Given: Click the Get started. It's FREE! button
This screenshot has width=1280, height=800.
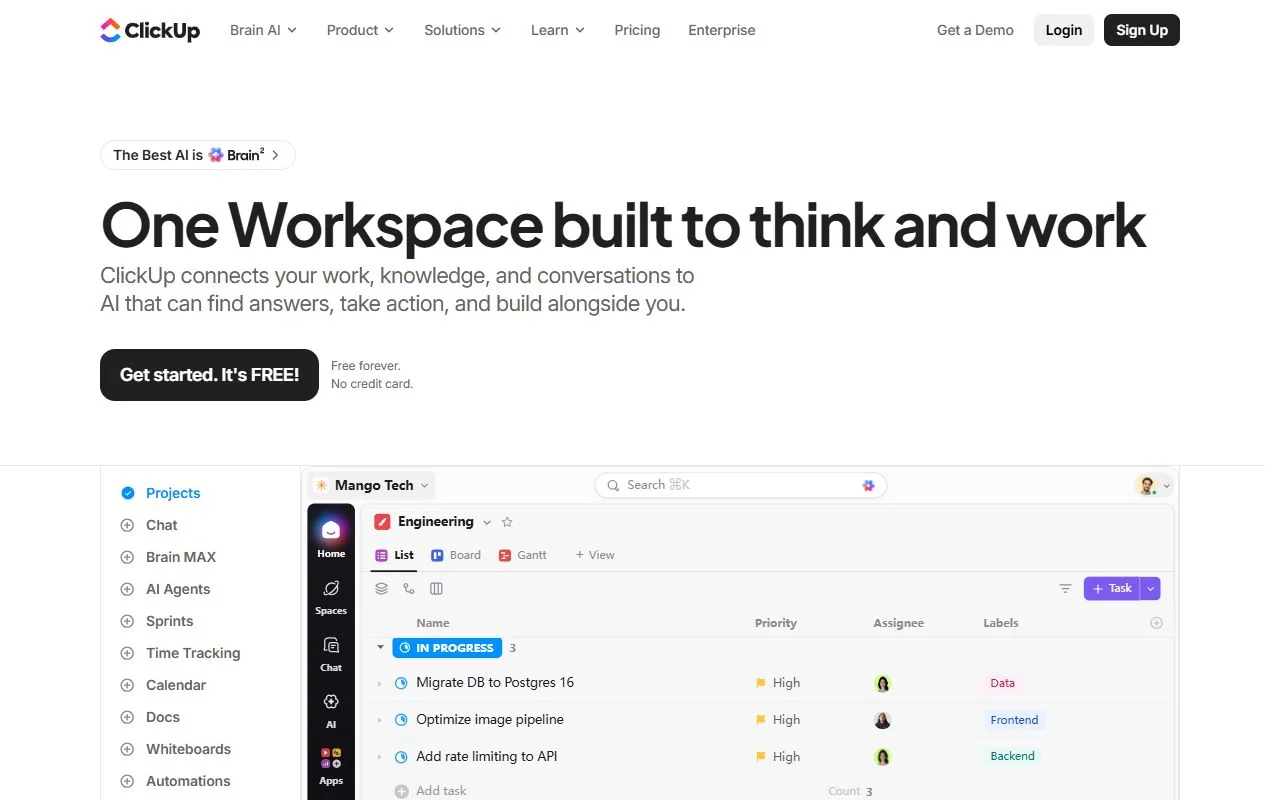Looking at the screenshot, I should point(209,375).
